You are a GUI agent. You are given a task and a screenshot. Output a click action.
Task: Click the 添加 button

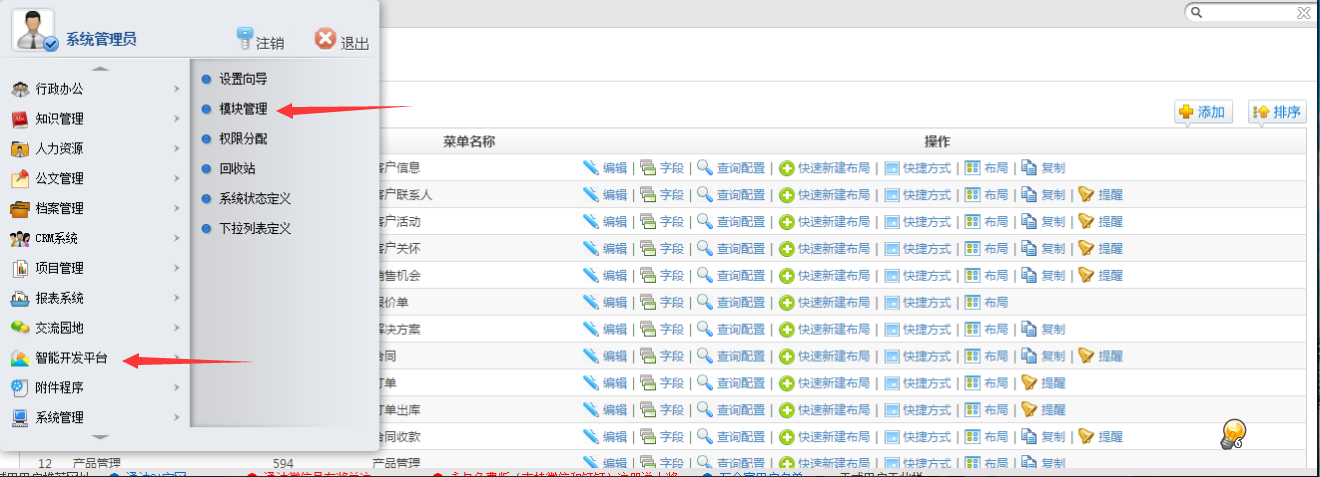point(1203,112)
